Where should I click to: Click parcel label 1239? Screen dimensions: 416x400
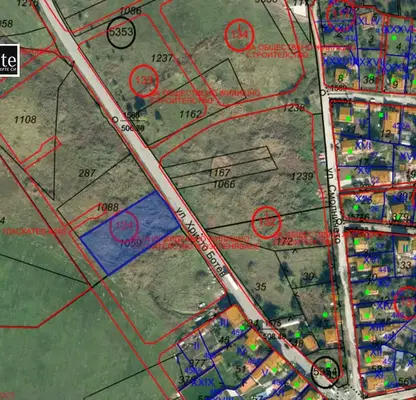(302, 176)
